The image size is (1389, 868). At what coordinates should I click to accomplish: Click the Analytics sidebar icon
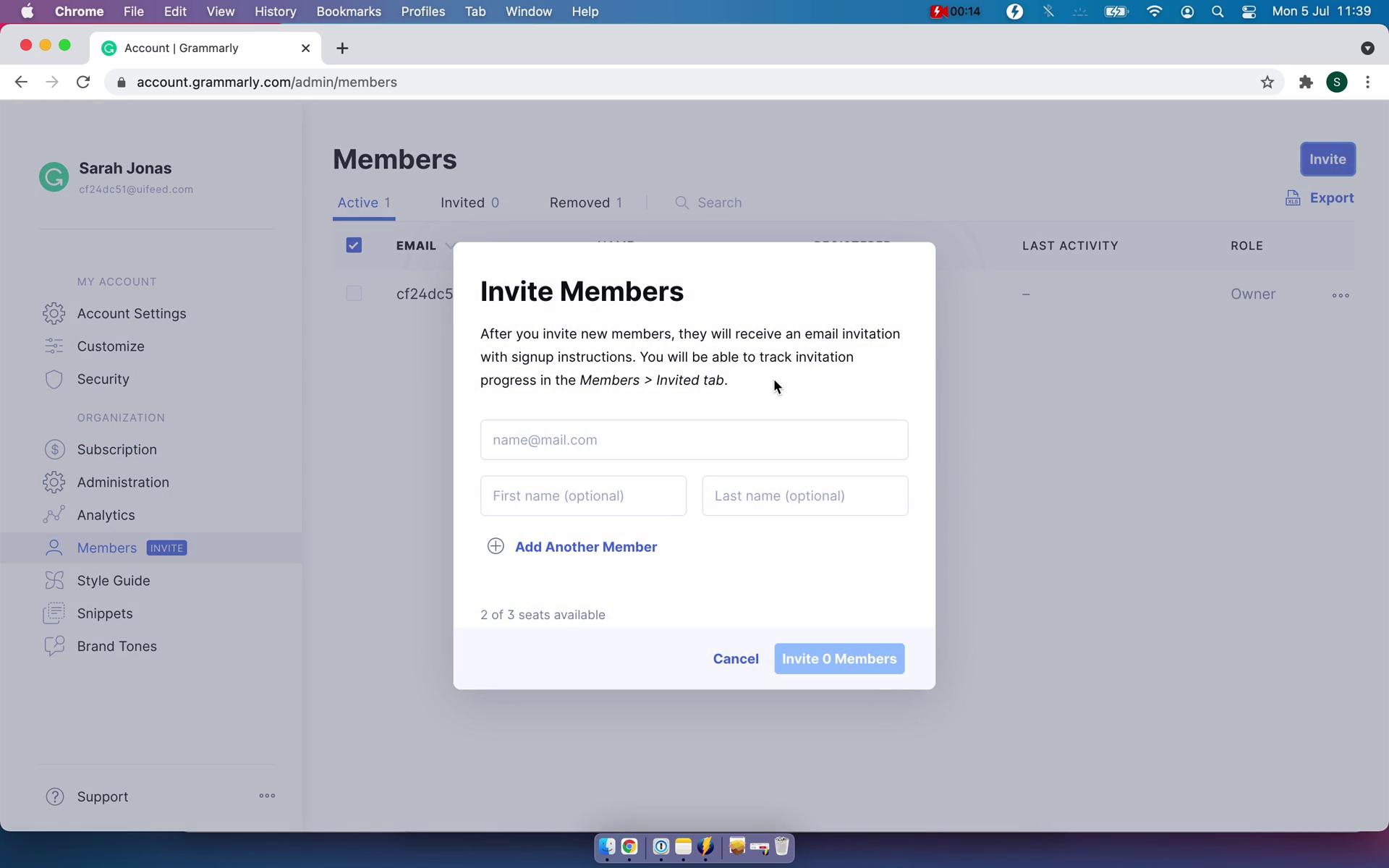pos(54,514)
